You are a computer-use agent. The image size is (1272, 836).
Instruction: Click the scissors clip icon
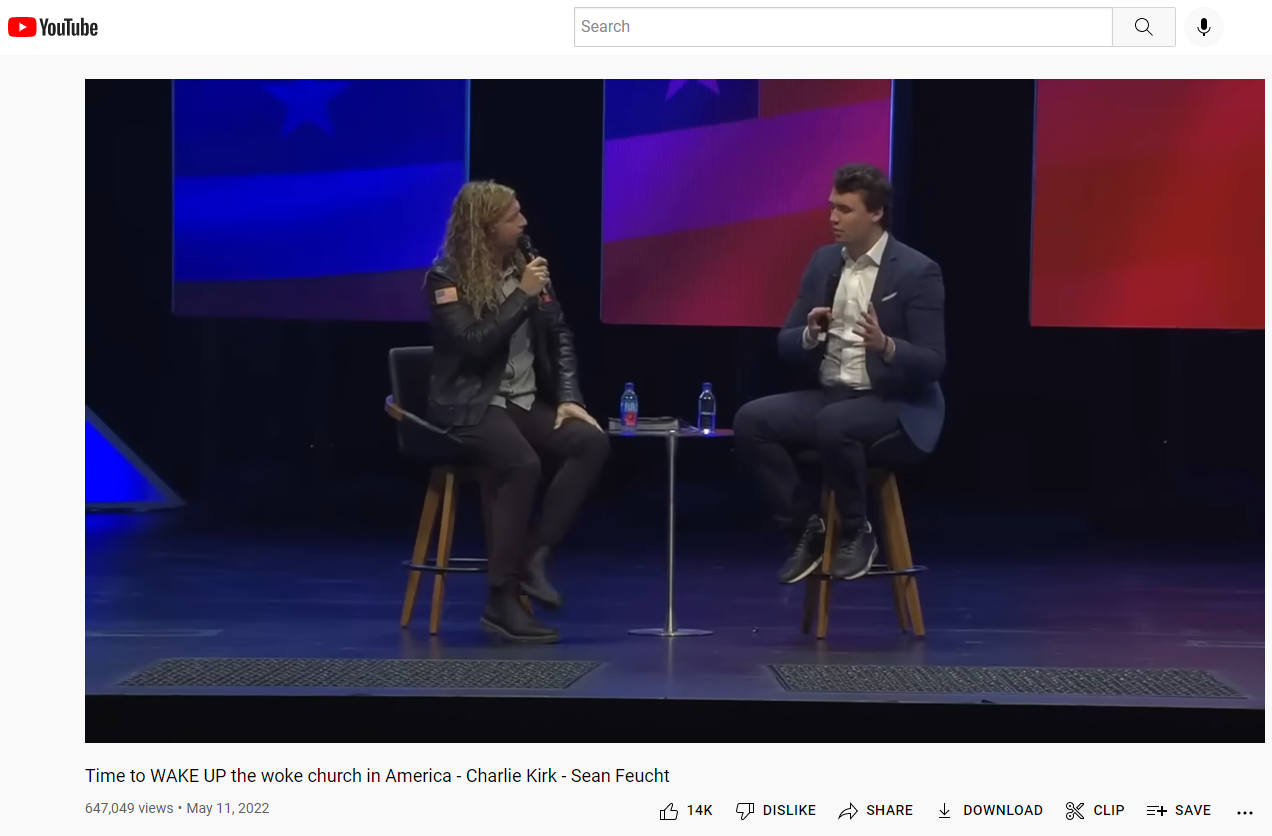click(1075, 811)
